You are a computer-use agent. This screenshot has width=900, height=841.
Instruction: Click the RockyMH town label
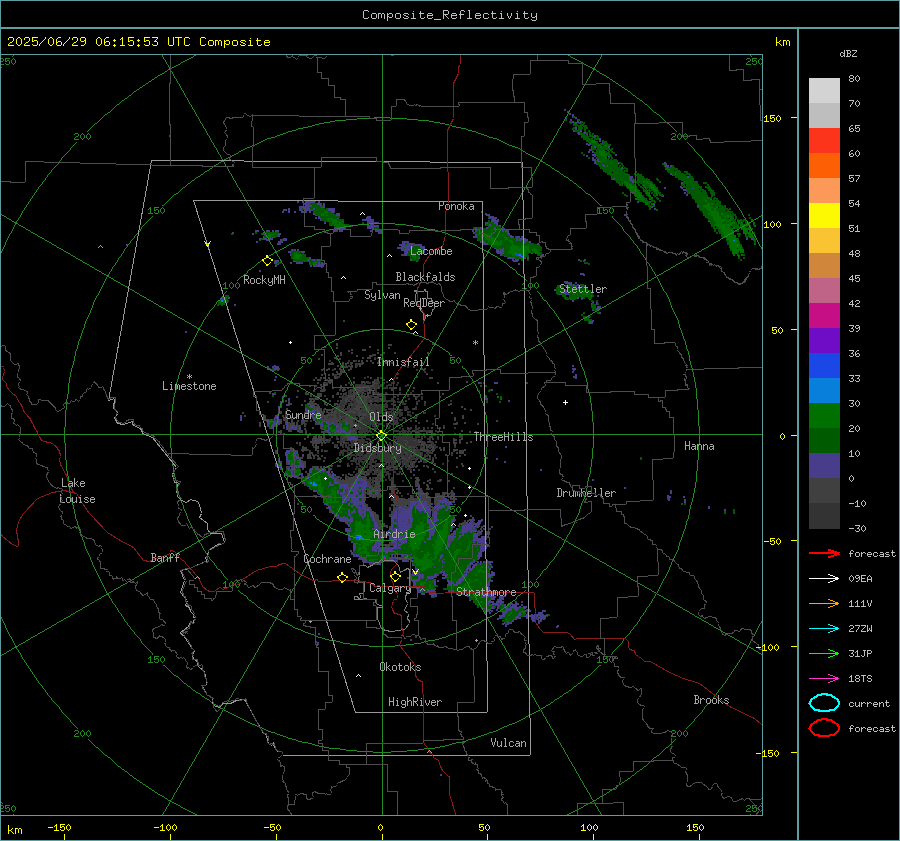(x=264, y=280)
